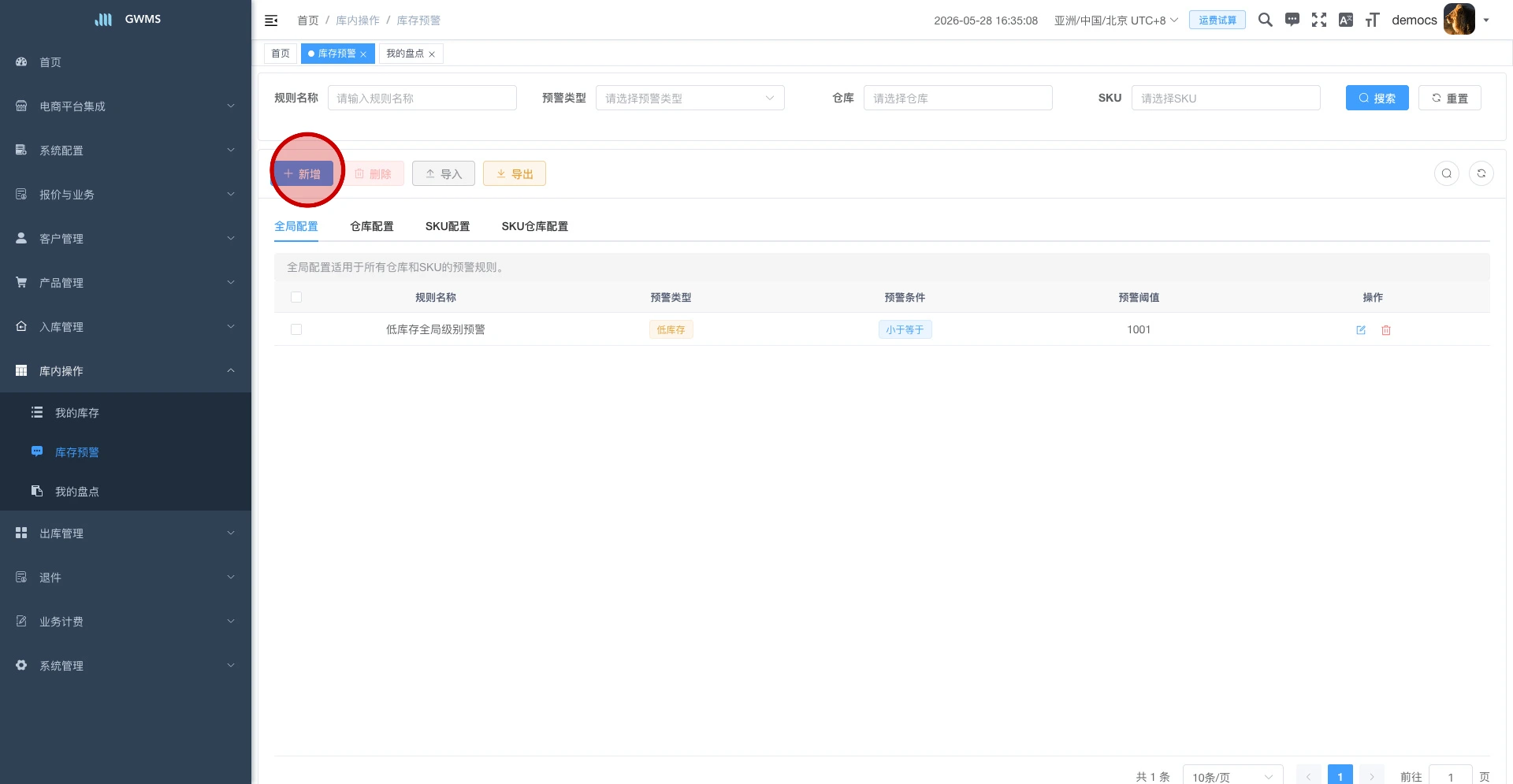Screen dimensions: 1513x784
Task: Expand the 系统管理 sidebar menu
Action: coord(126,665)
